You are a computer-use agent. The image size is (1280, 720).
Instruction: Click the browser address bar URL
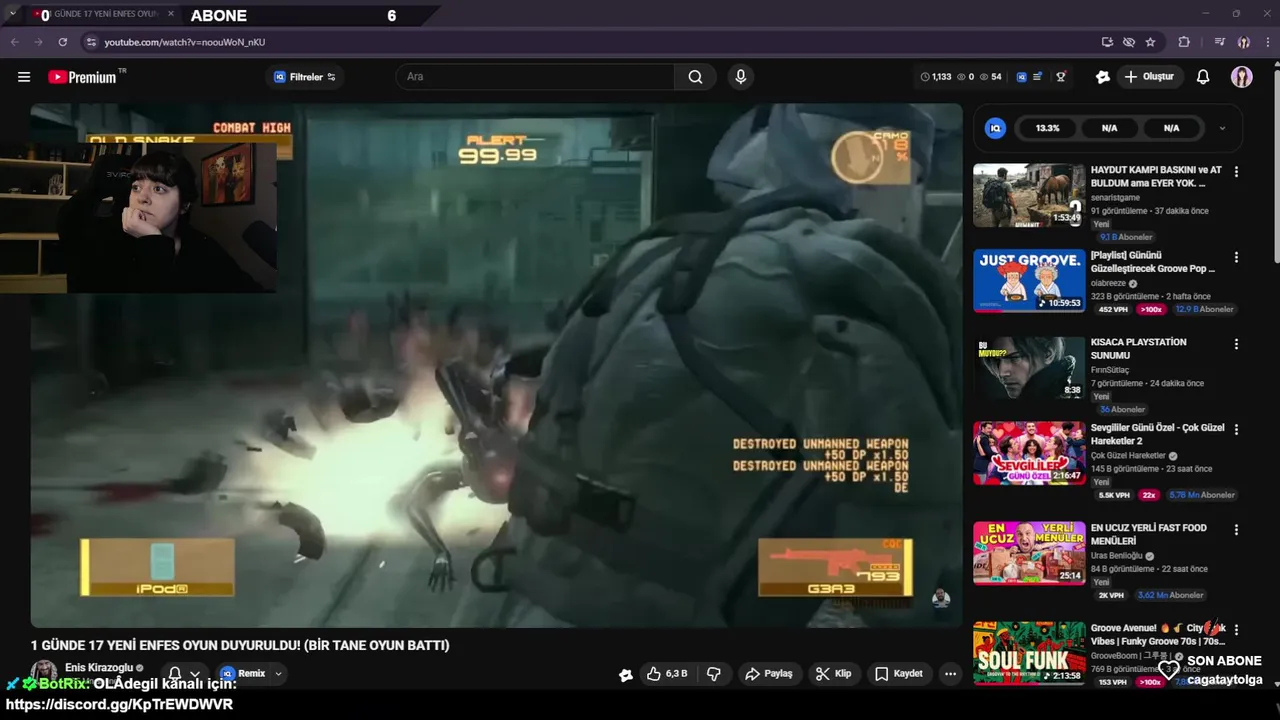coord(185,42)
